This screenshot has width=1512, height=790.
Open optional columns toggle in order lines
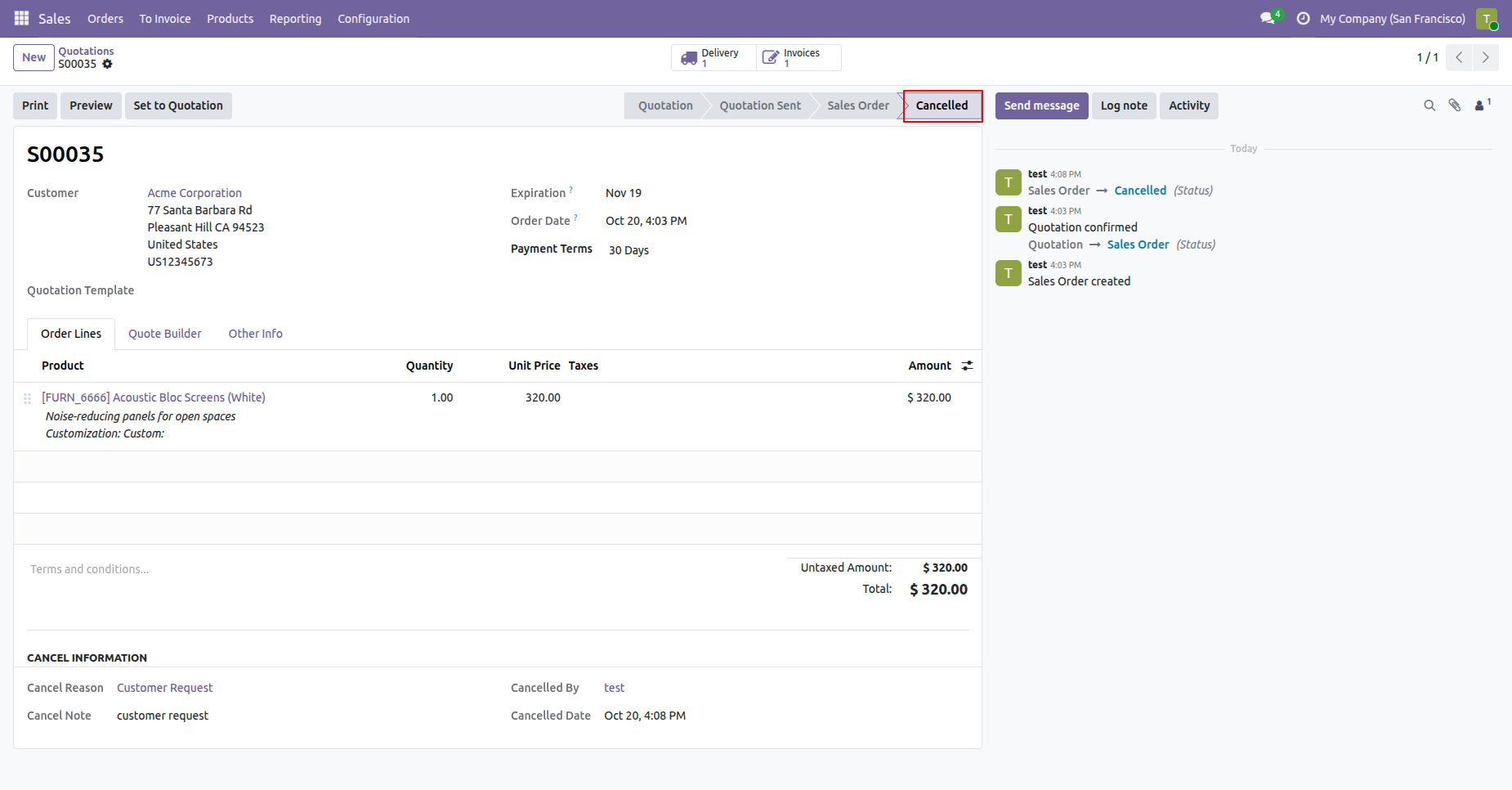point(968,366)
